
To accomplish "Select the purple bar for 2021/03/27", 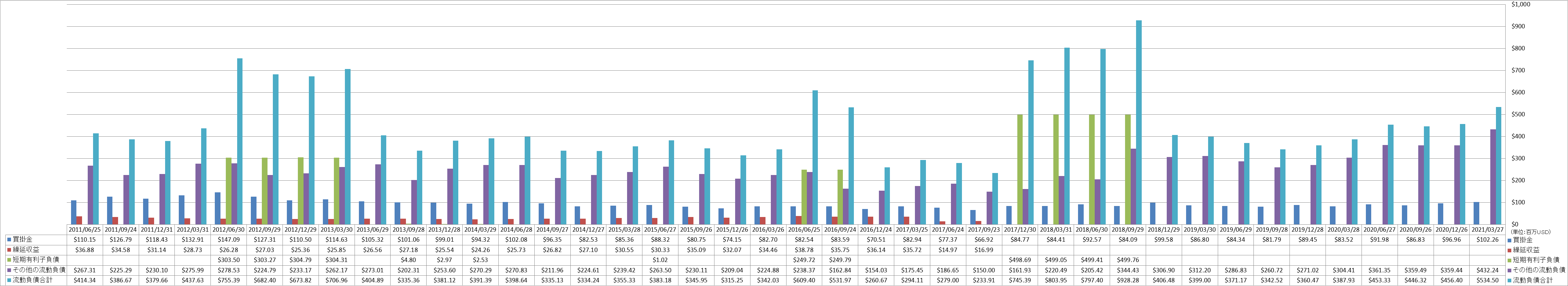I will [x=1493, y=176].
